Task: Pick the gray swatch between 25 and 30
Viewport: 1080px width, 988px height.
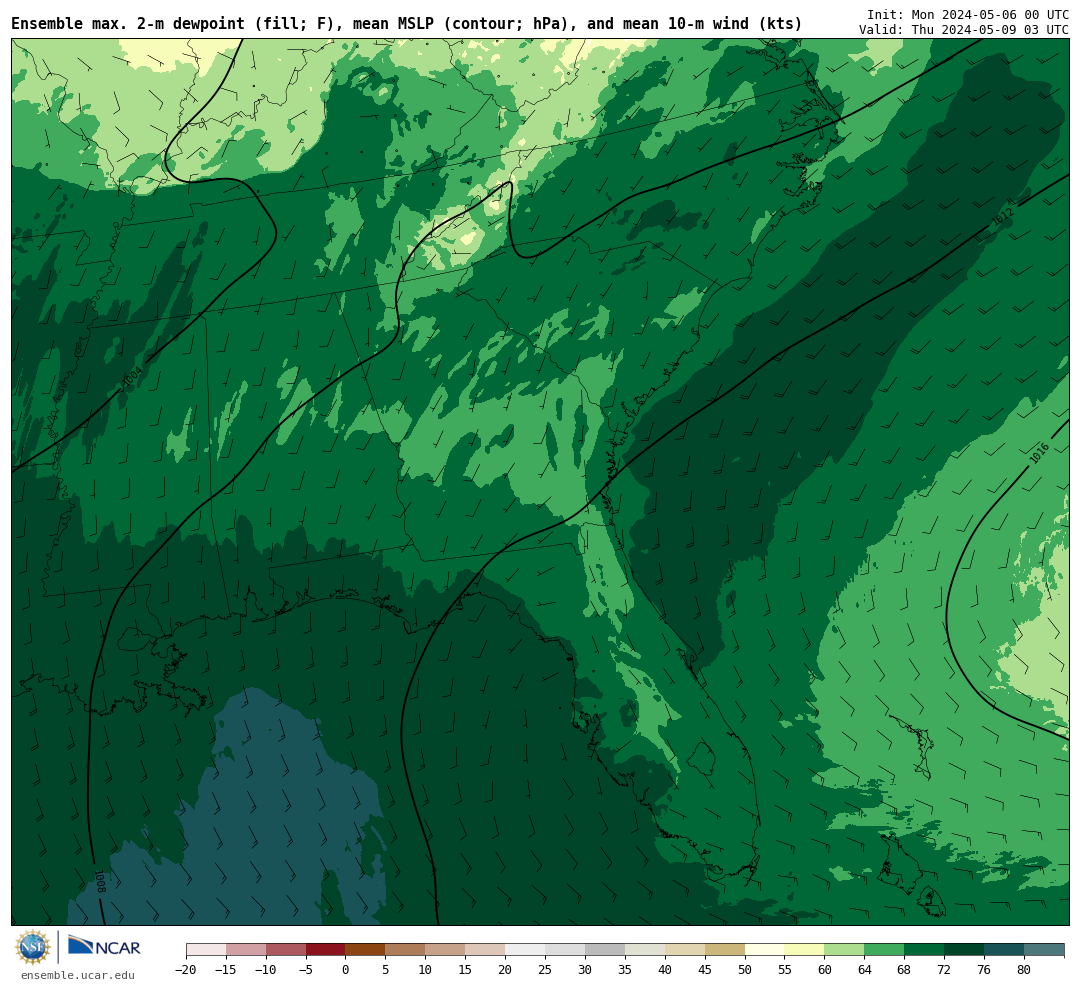Action: coord(565,950)
